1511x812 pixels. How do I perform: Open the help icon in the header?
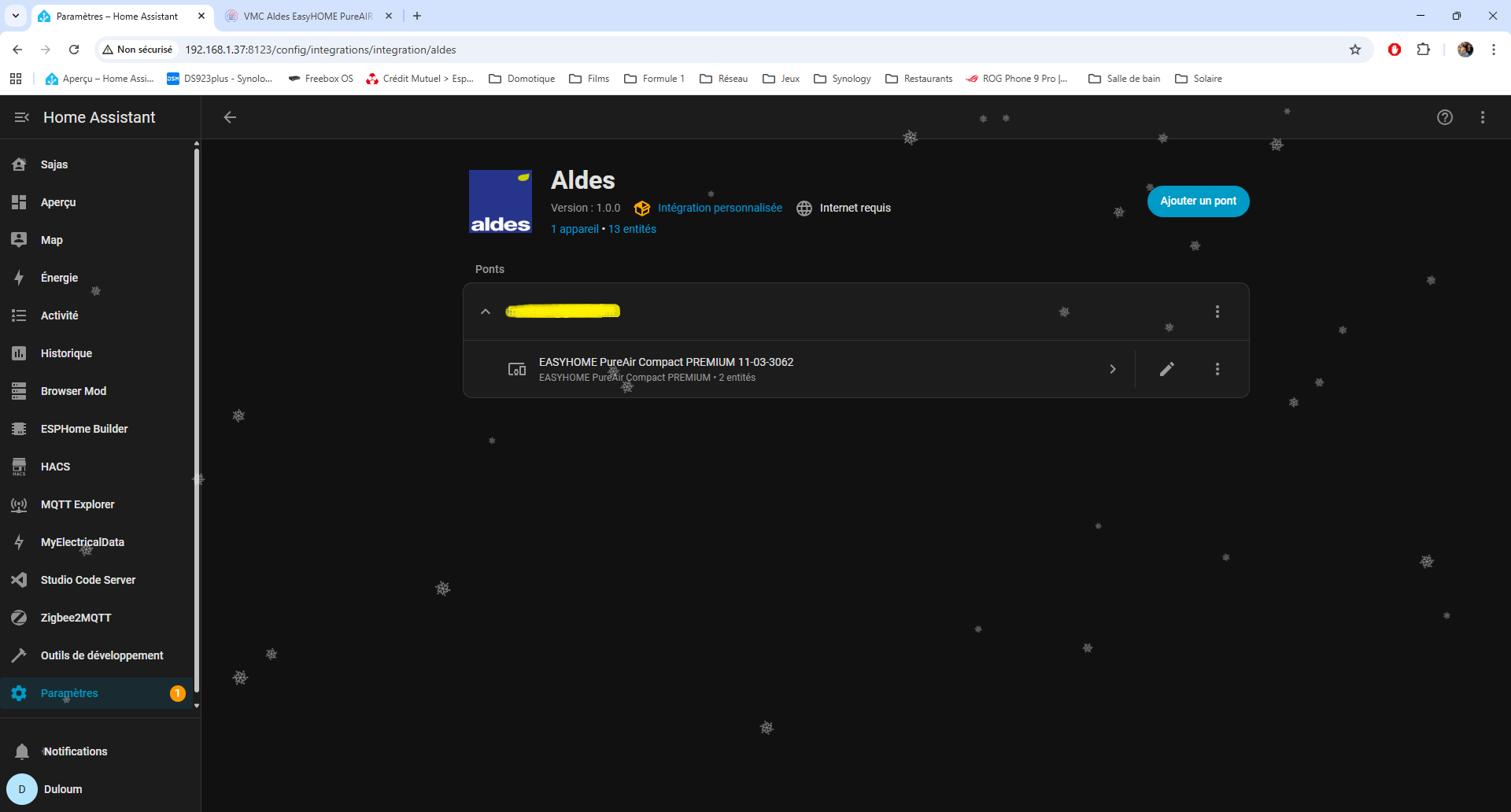click(1445, 117)
